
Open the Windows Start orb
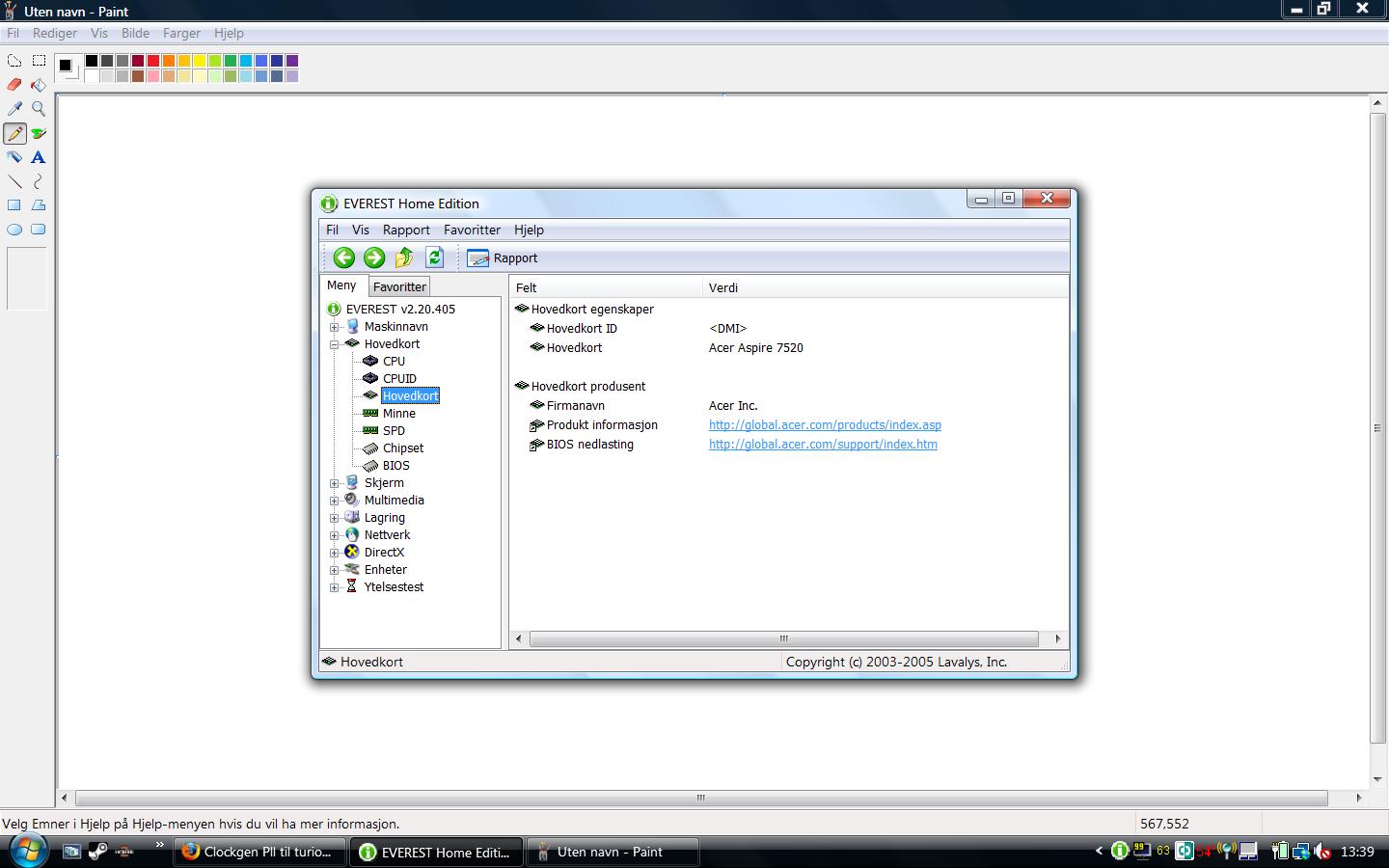28,850
